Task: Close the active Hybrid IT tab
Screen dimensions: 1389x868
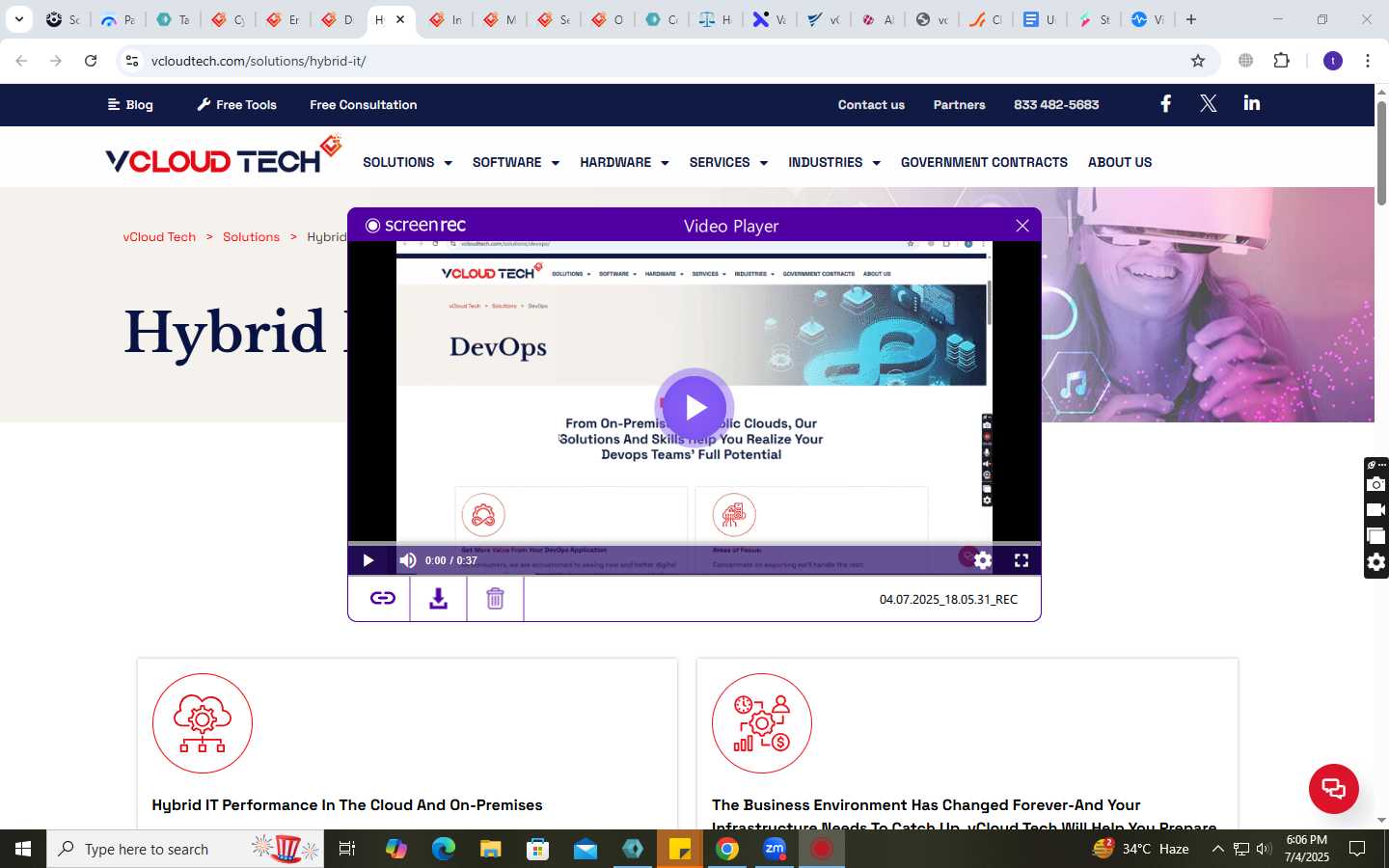Action: 400,19
